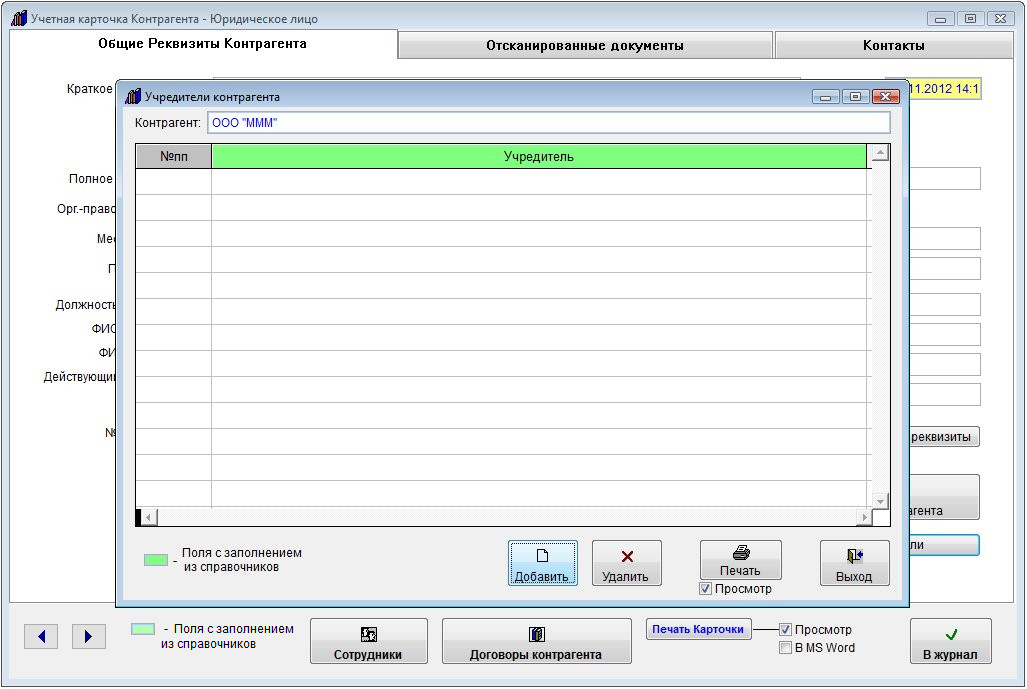Screen dimensions: 1027x689
Task: Toggle Просмотр checkbox under Печать button
Action: pos(705,589)
